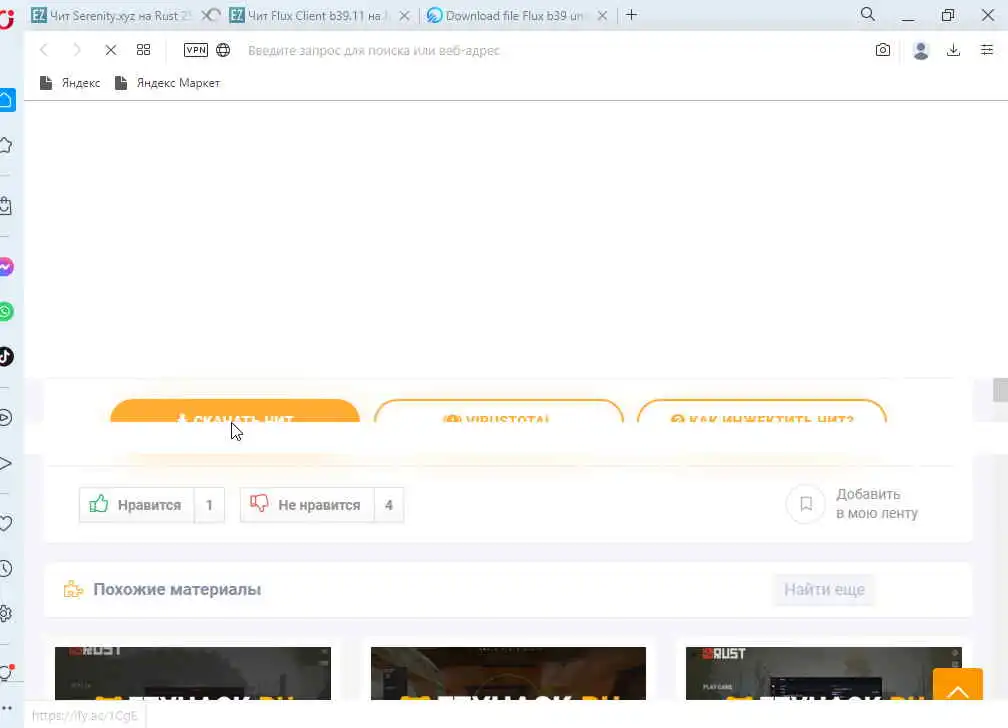
Task: Open the shopping bag sidebar icon
Action: pos(6,206)
